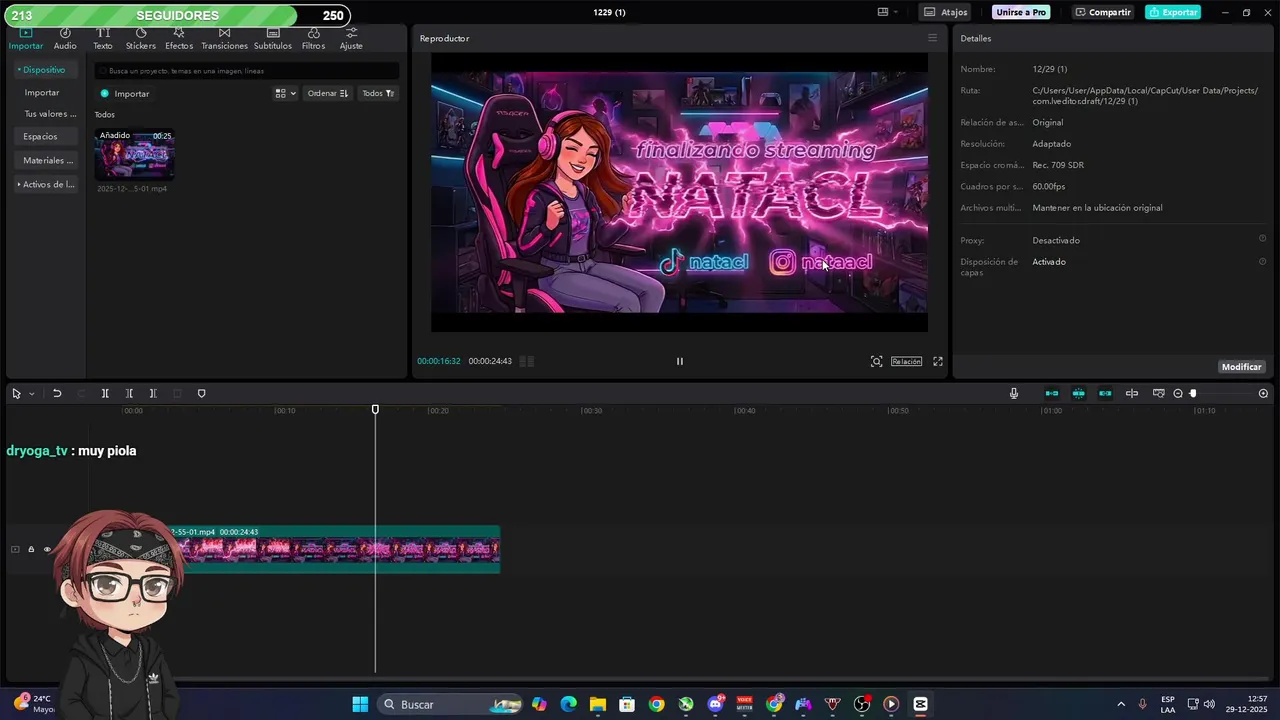Select Tus valores in the sidebar
Image resolution: width=1280 pixels, height=720 pixels.
(50, 114)
